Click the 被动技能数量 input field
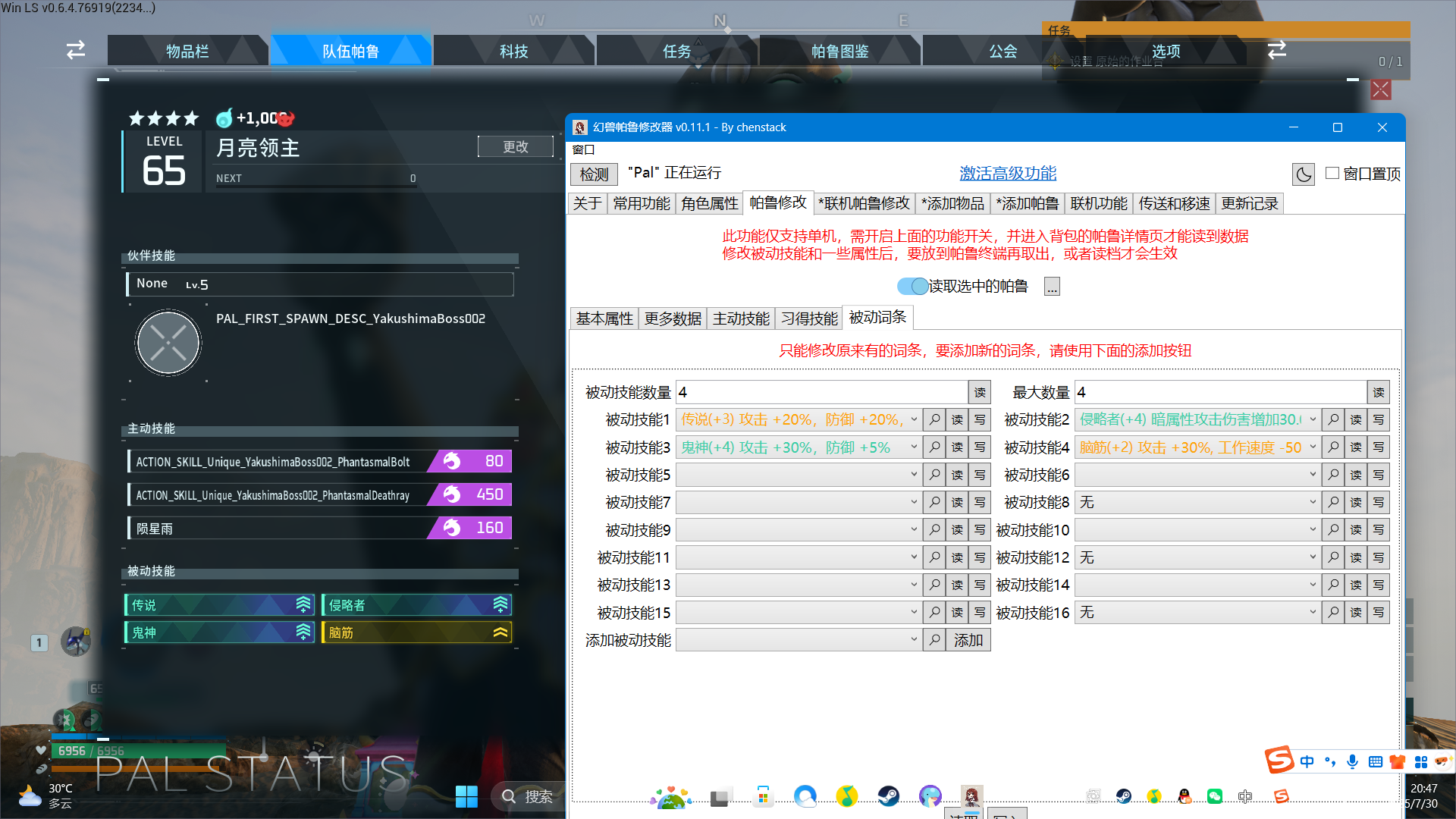 click(821, 392)
